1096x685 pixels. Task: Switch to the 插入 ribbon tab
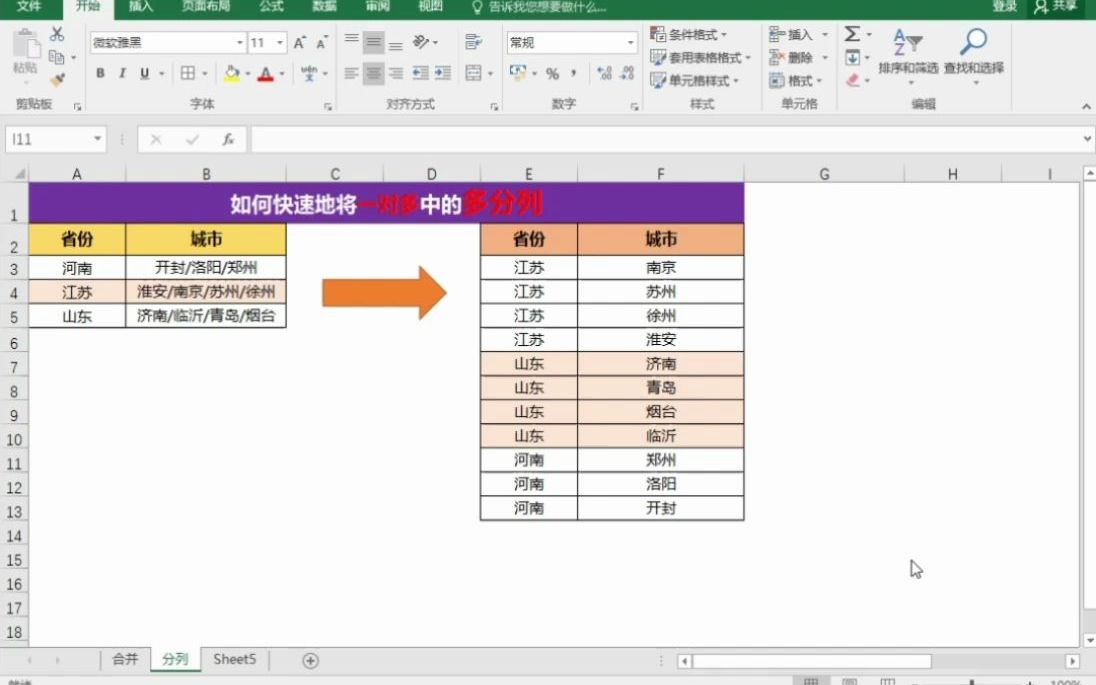[139, 8]
